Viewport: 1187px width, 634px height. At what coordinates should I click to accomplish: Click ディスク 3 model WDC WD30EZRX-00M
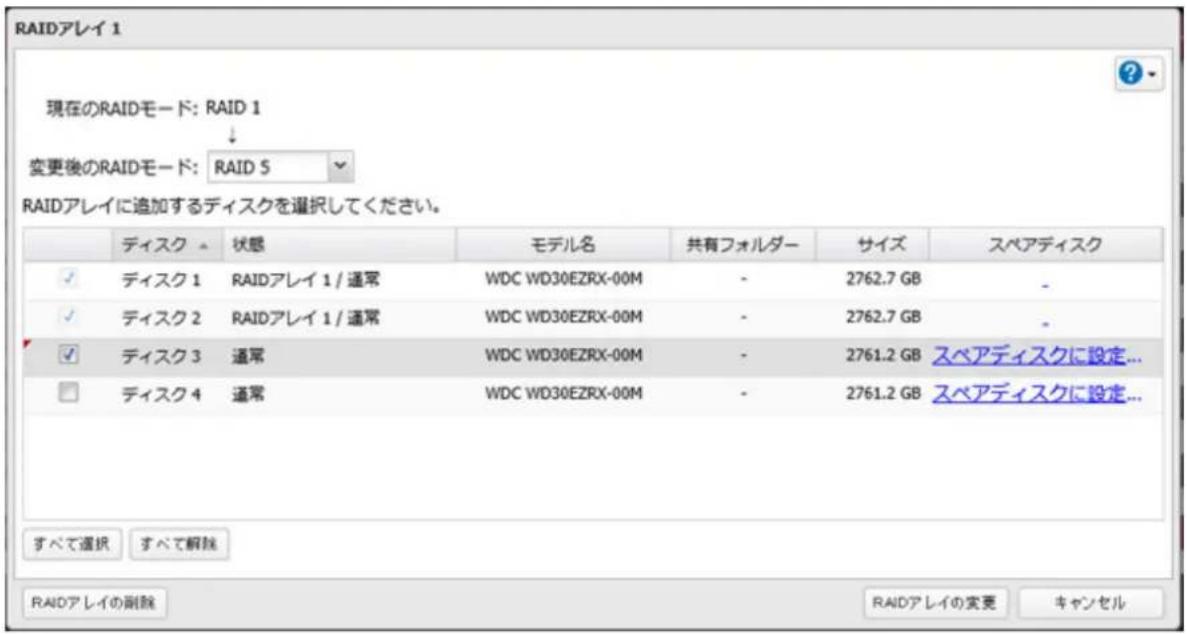pos(564,354)
